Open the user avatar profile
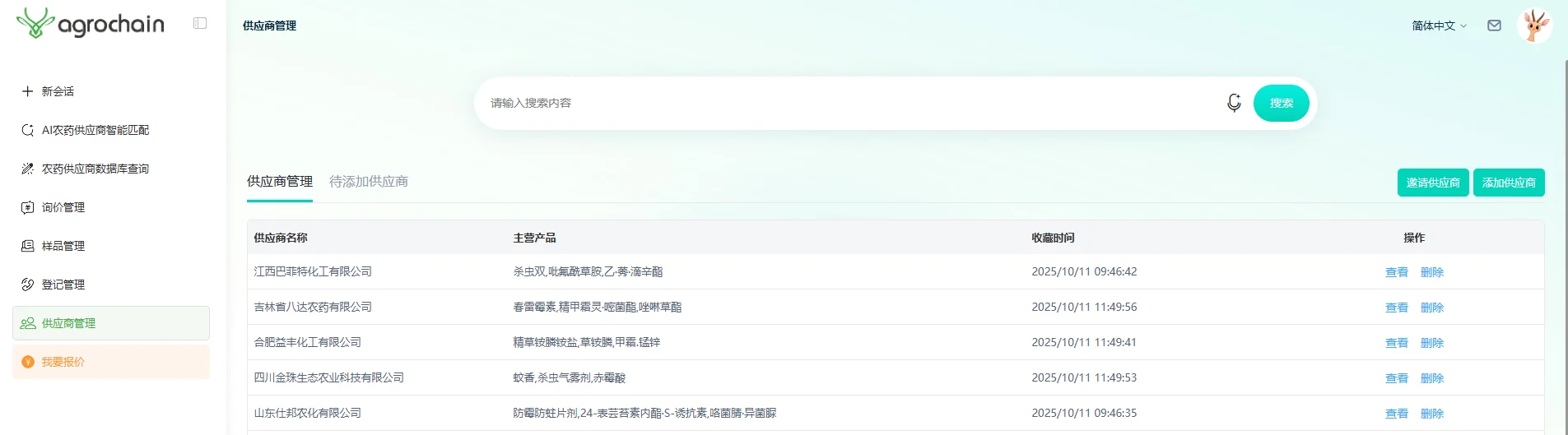This screenshot has width=1568, height=435. (x=1534, y=25)
